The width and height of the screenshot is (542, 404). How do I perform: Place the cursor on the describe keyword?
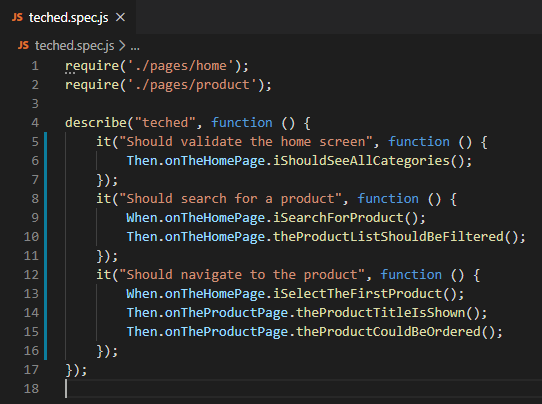96,123
